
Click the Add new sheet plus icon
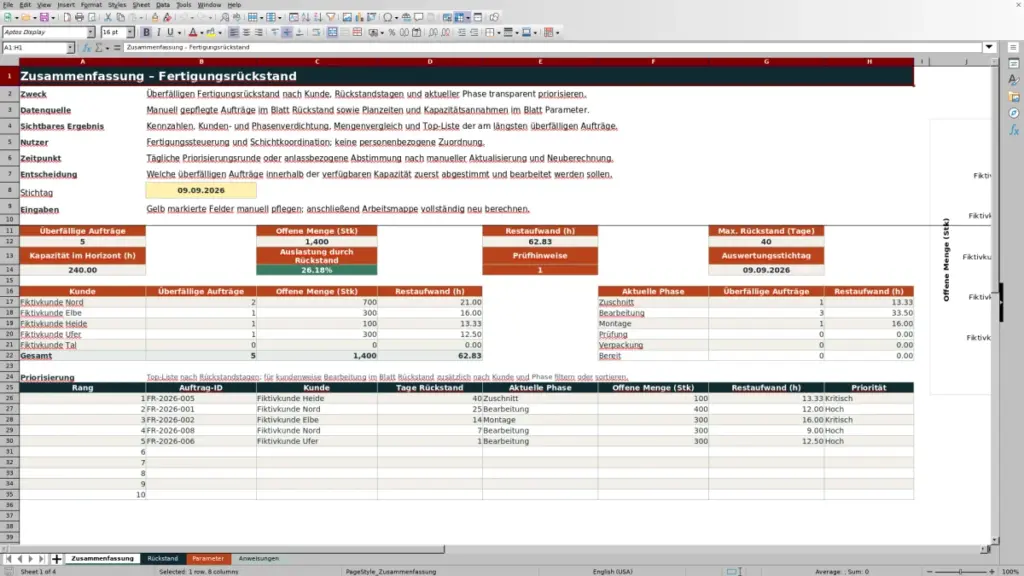click(x=57, y=559)
